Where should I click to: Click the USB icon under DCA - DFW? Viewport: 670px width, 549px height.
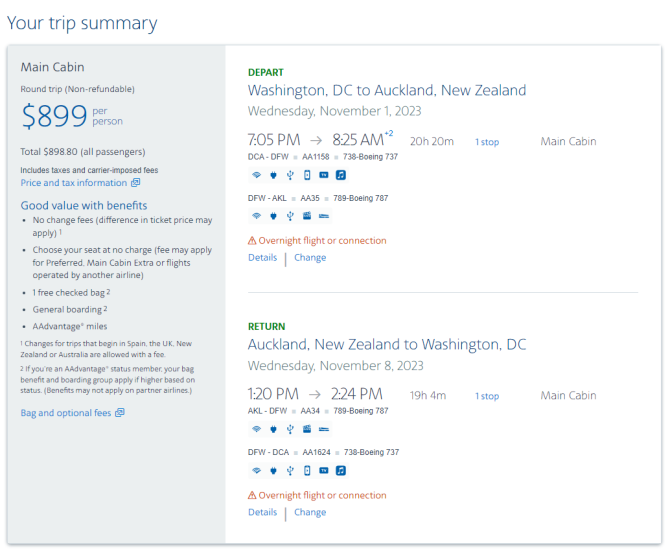coord(290,175)
